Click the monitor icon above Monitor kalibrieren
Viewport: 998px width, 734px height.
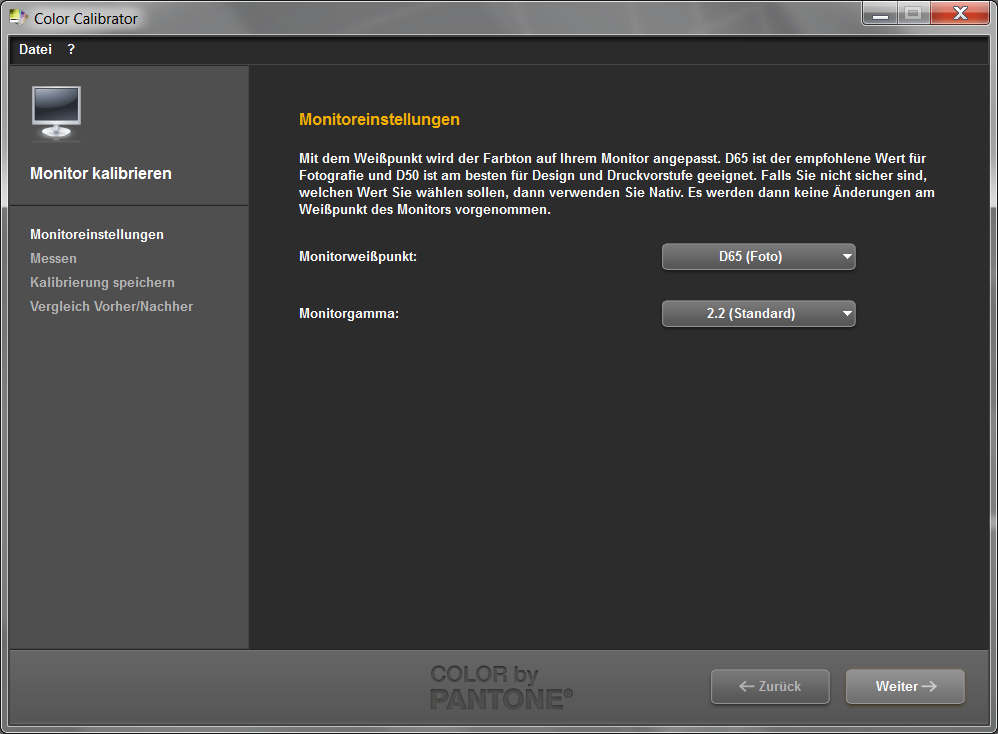pyautogui.click(x=57, y=113)
